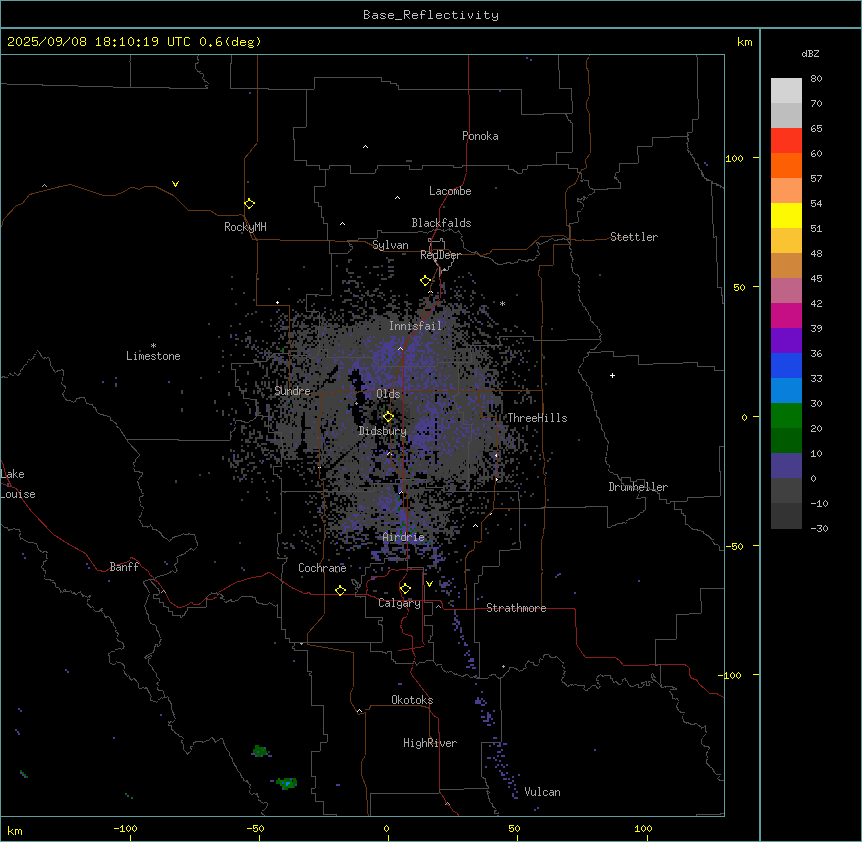Click the Airdrie label

404,537
